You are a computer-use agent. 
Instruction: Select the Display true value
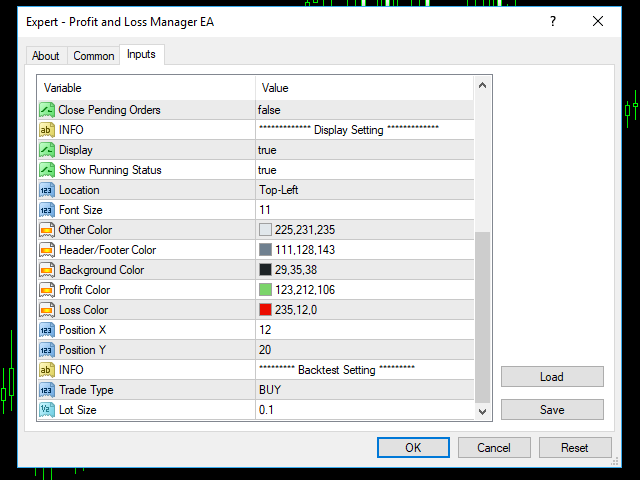click(267, 150)
